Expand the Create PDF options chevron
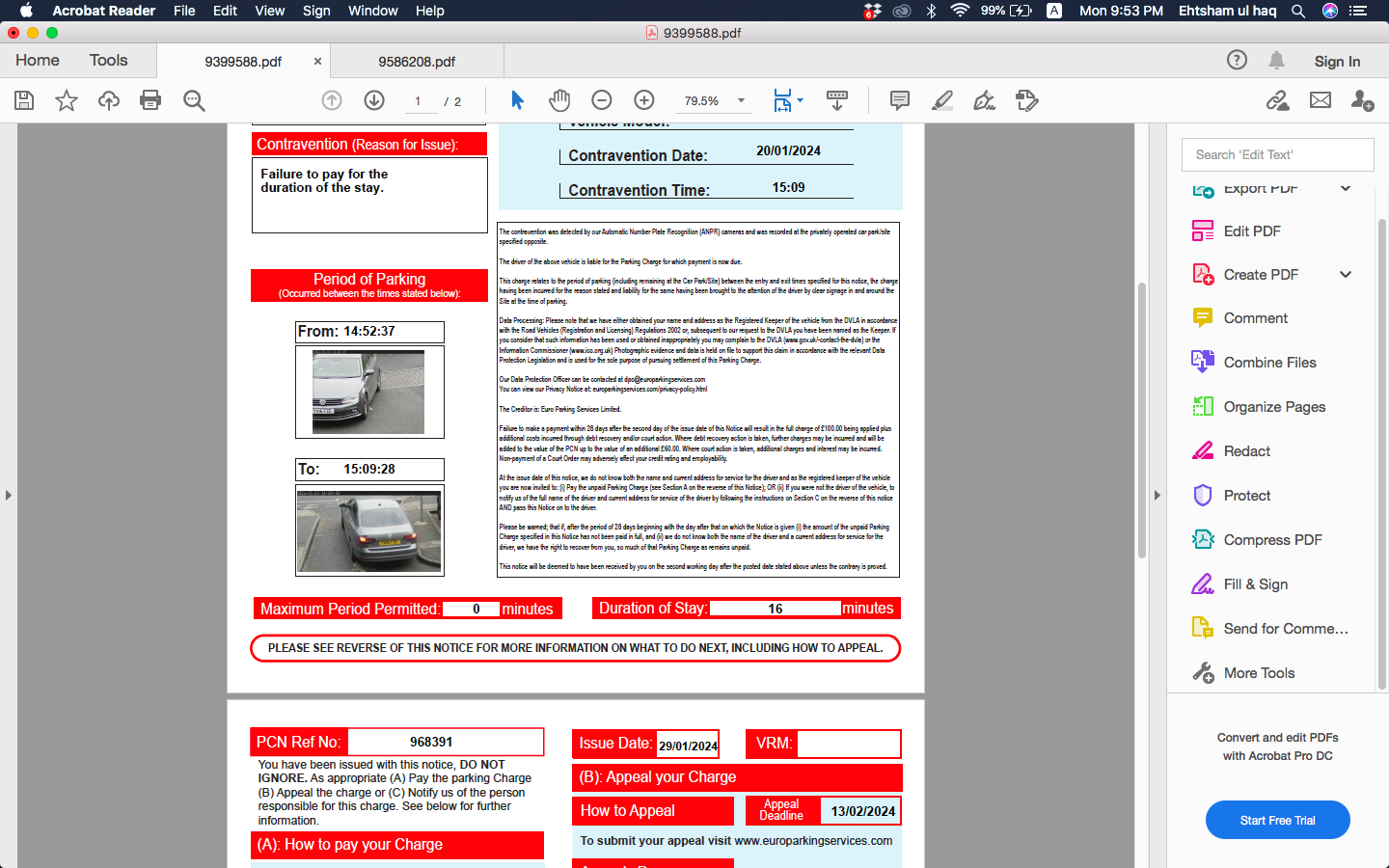This screenshot has height=868, width=1389. [1346, 274]
